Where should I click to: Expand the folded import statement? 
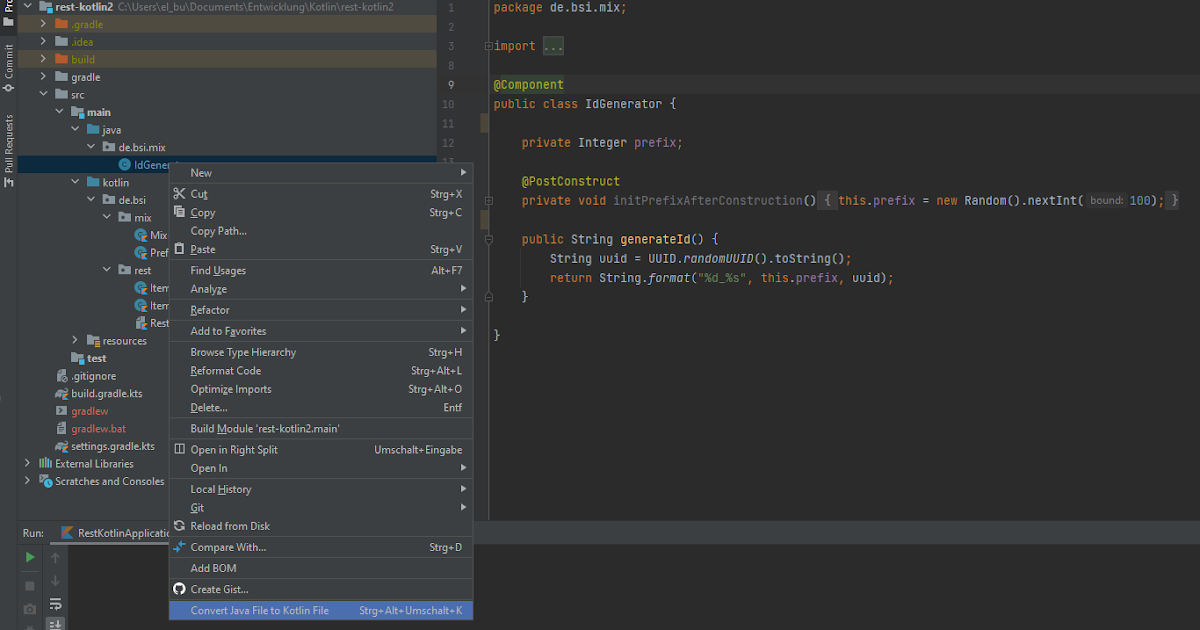(x=552, y=44)
